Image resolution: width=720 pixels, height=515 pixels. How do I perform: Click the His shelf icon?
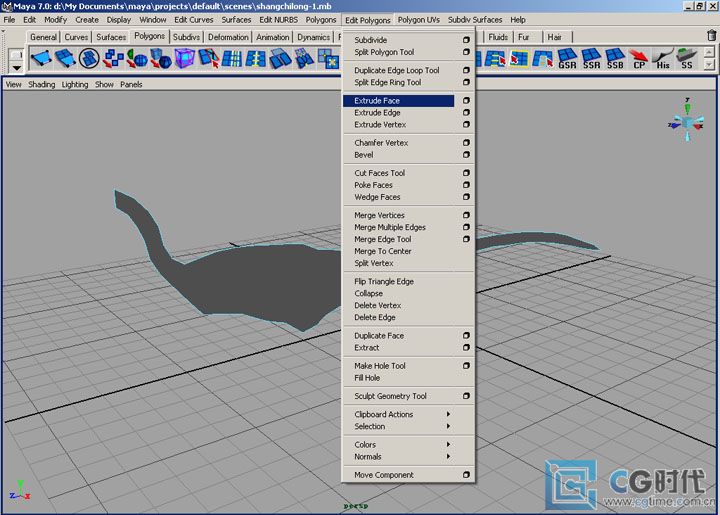[x=663, y=59]
